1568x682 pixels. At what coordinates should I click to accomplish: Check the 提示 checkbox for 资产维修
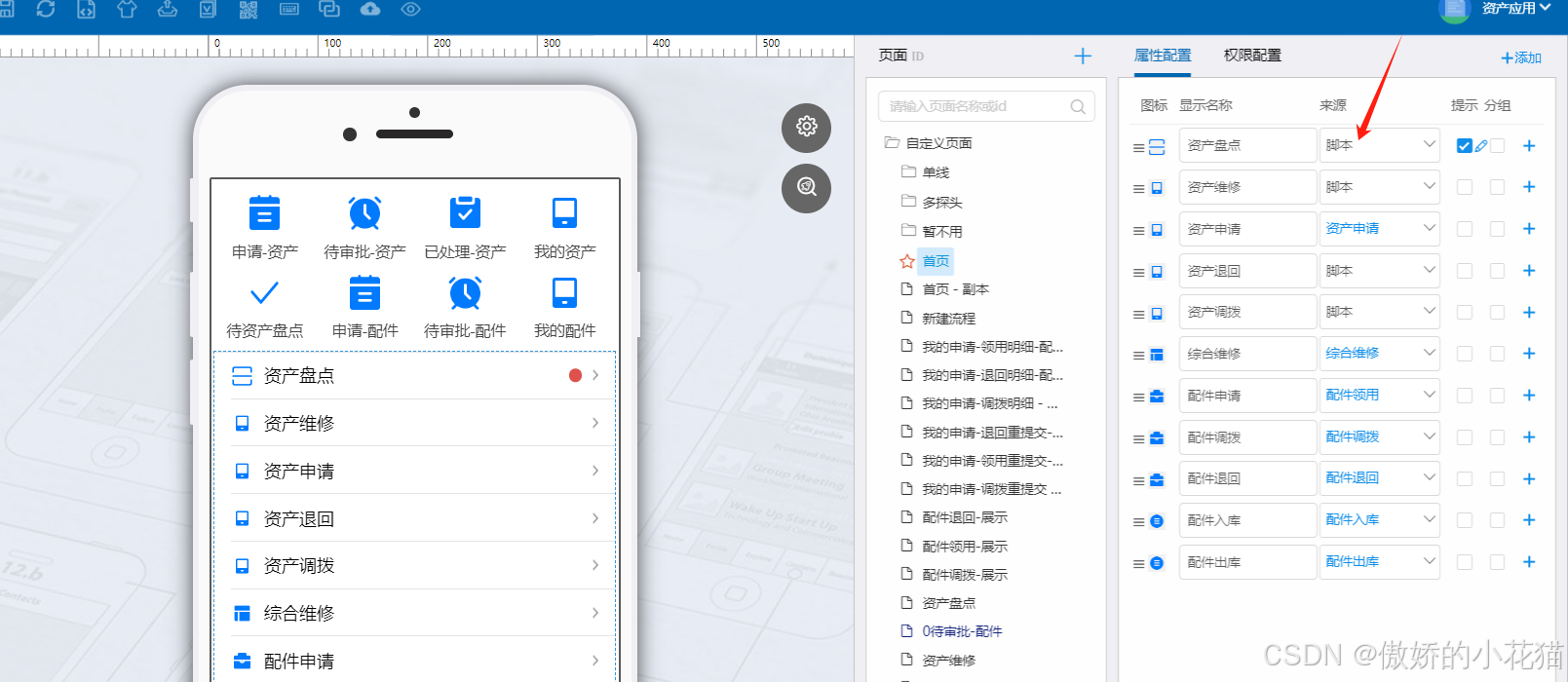(x=1464, y=187)
